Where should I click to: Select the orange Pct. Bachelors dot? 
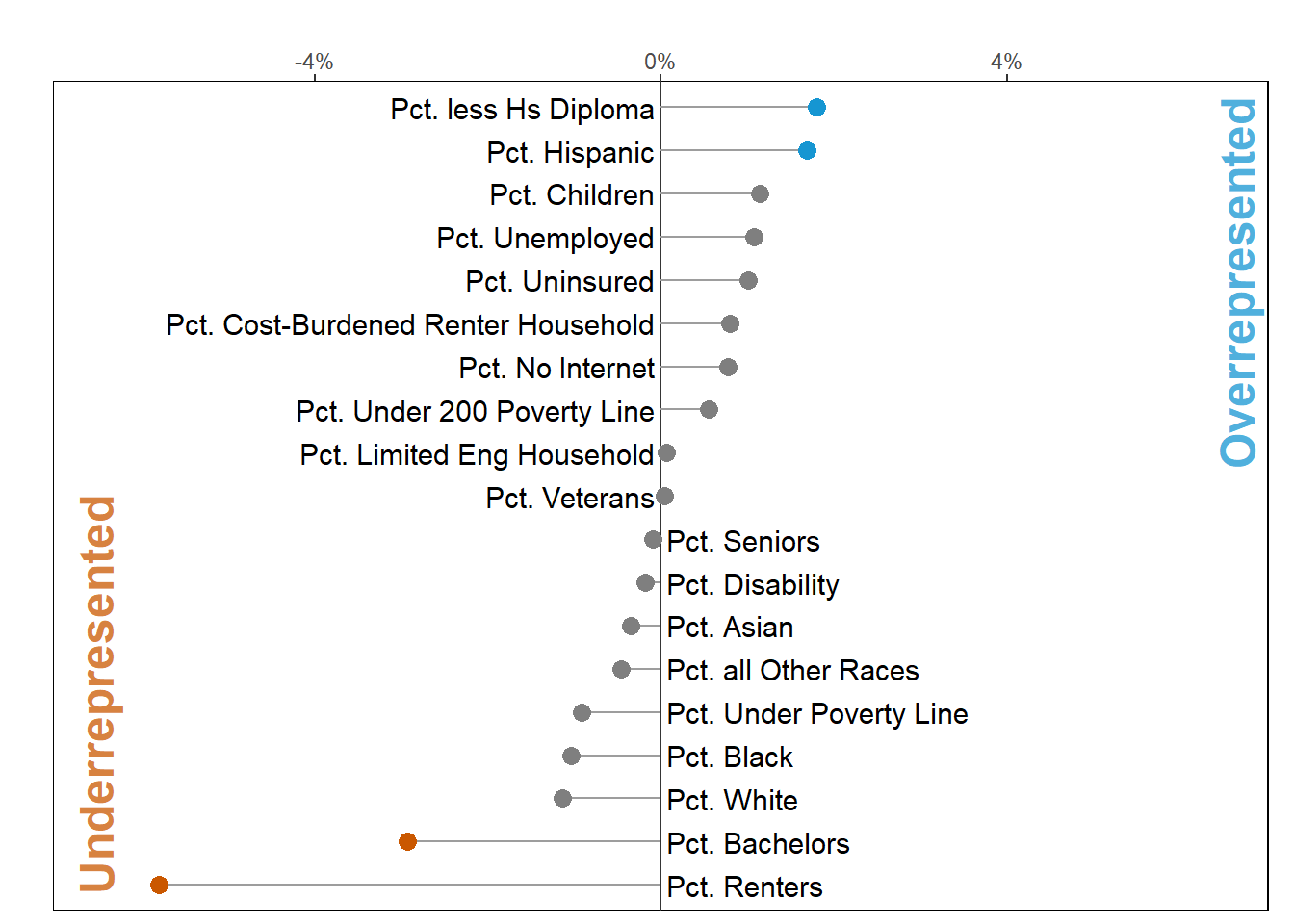(x=407, y=842)
